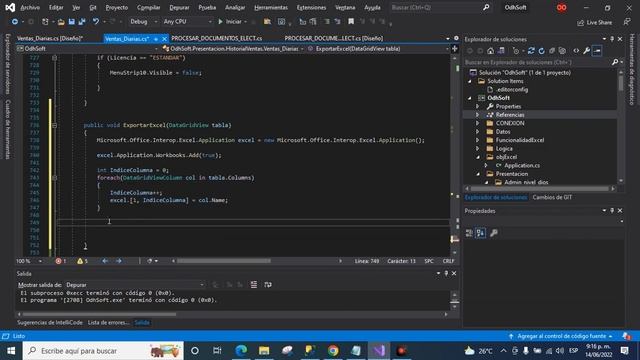Open the Extensiones menu
The width and height of the screenshot is (640, 360).
(311, 7)
